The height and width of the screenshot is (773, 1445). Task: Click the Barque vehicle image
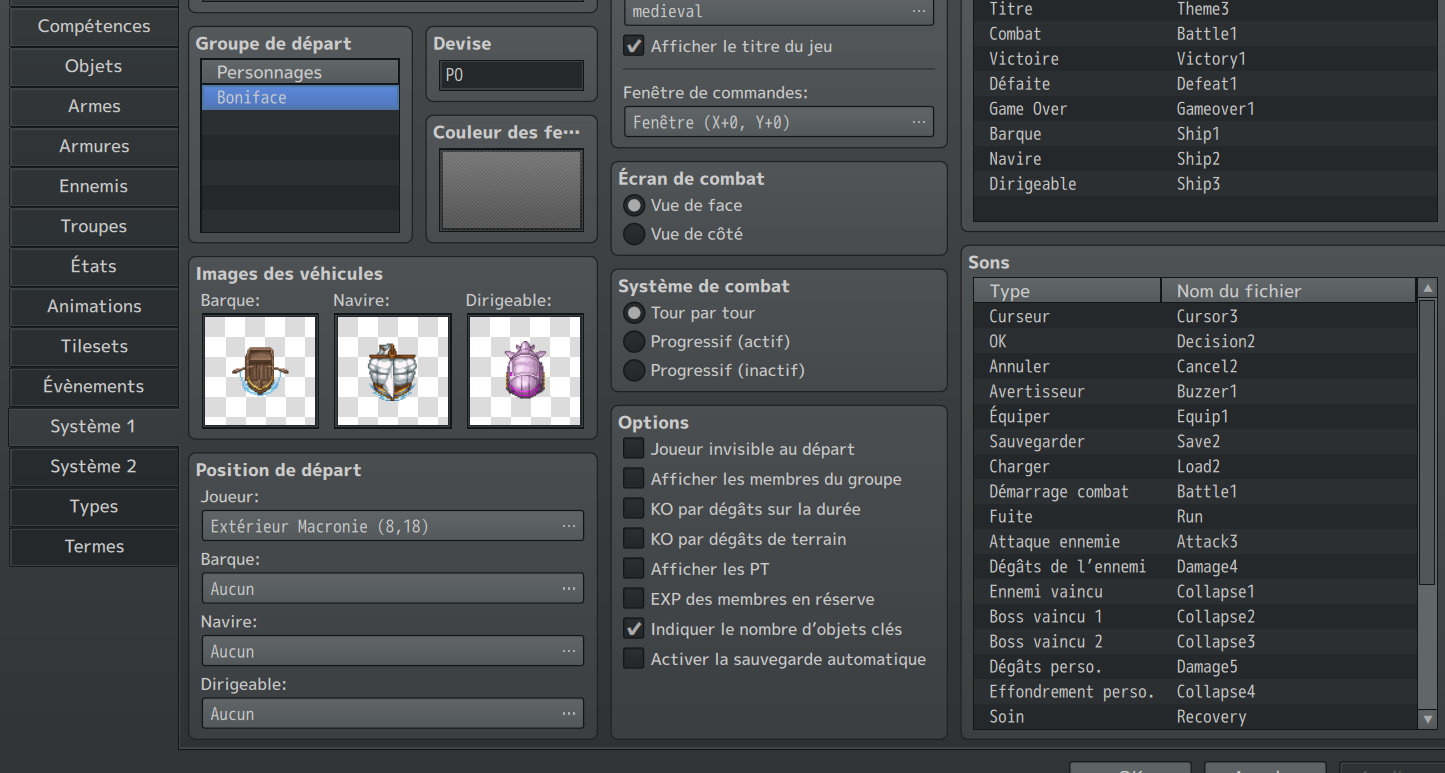[x=260, y=370]
